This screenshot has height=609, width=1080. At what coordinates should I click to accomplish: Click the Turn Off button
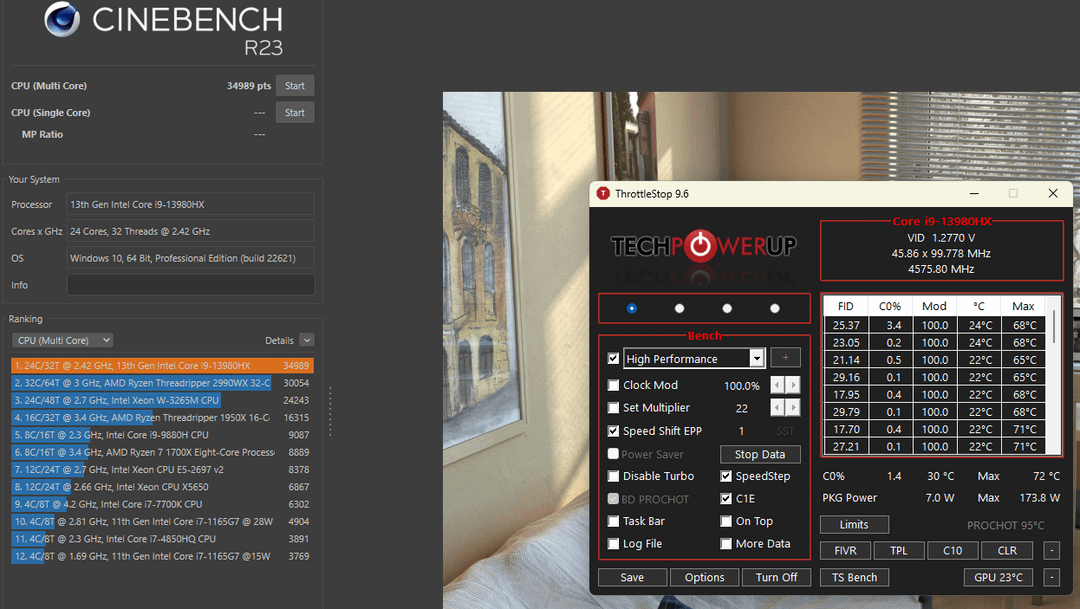[x=776, y=577]
